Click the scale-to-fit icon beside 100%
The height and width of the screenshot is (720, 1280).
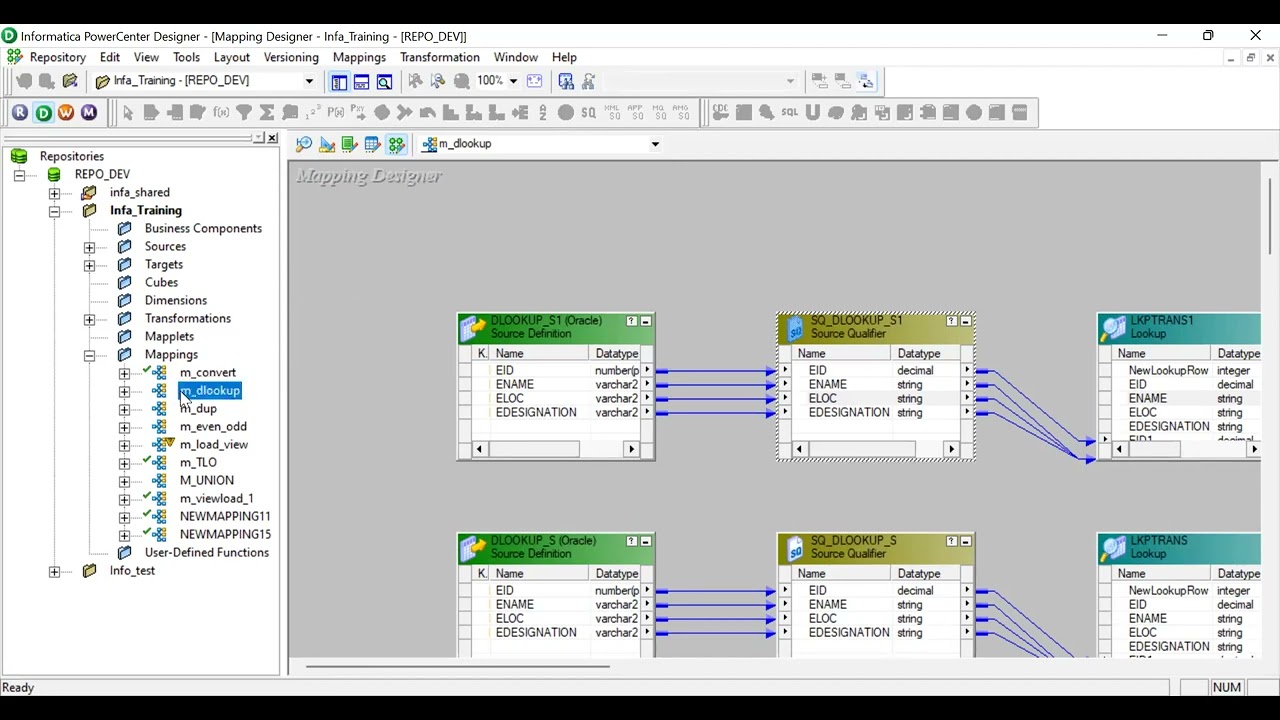tap(534, 81)
